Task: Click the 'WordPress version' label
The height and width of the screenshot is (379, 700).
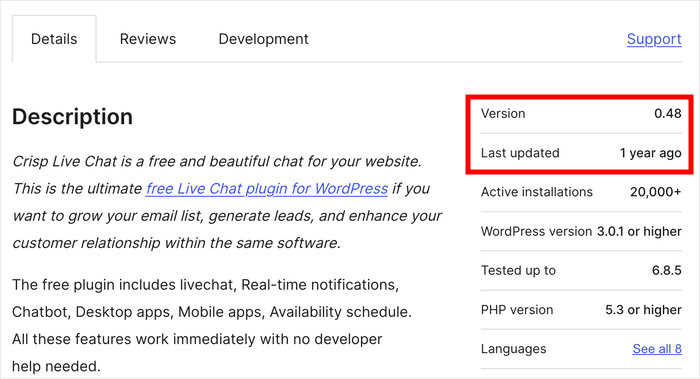Action: (536, 231)
